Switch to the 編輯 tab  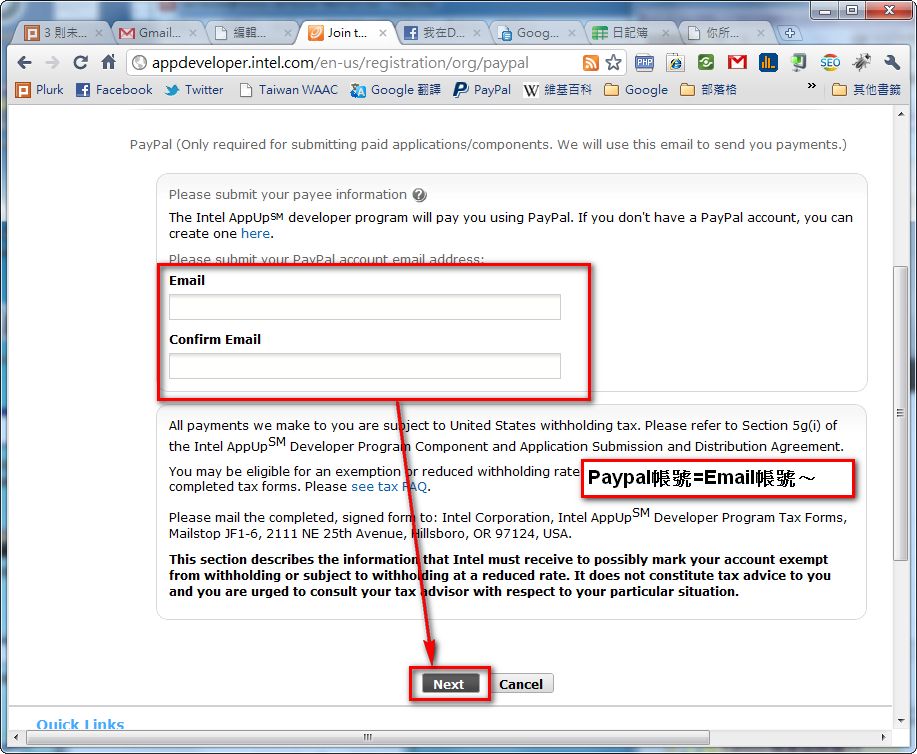click(249, 33)
